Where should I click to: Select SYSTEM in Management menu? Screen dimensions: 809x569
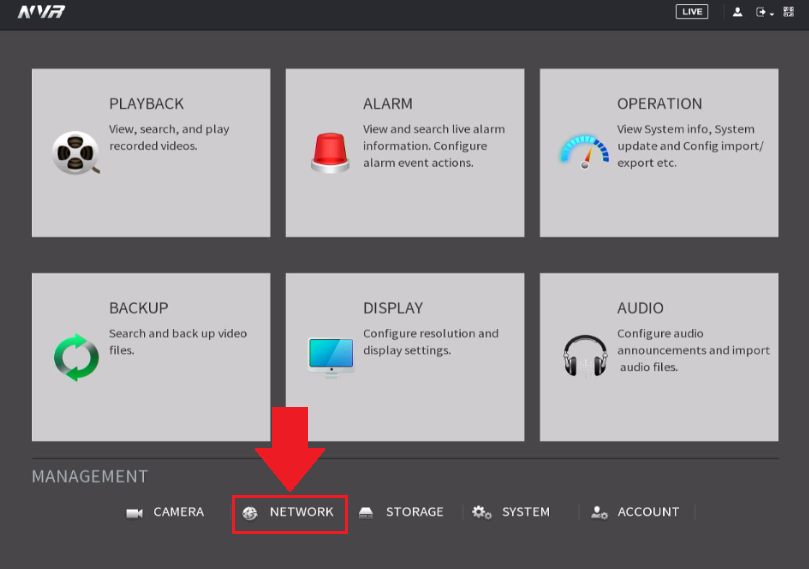pos(526,512)
